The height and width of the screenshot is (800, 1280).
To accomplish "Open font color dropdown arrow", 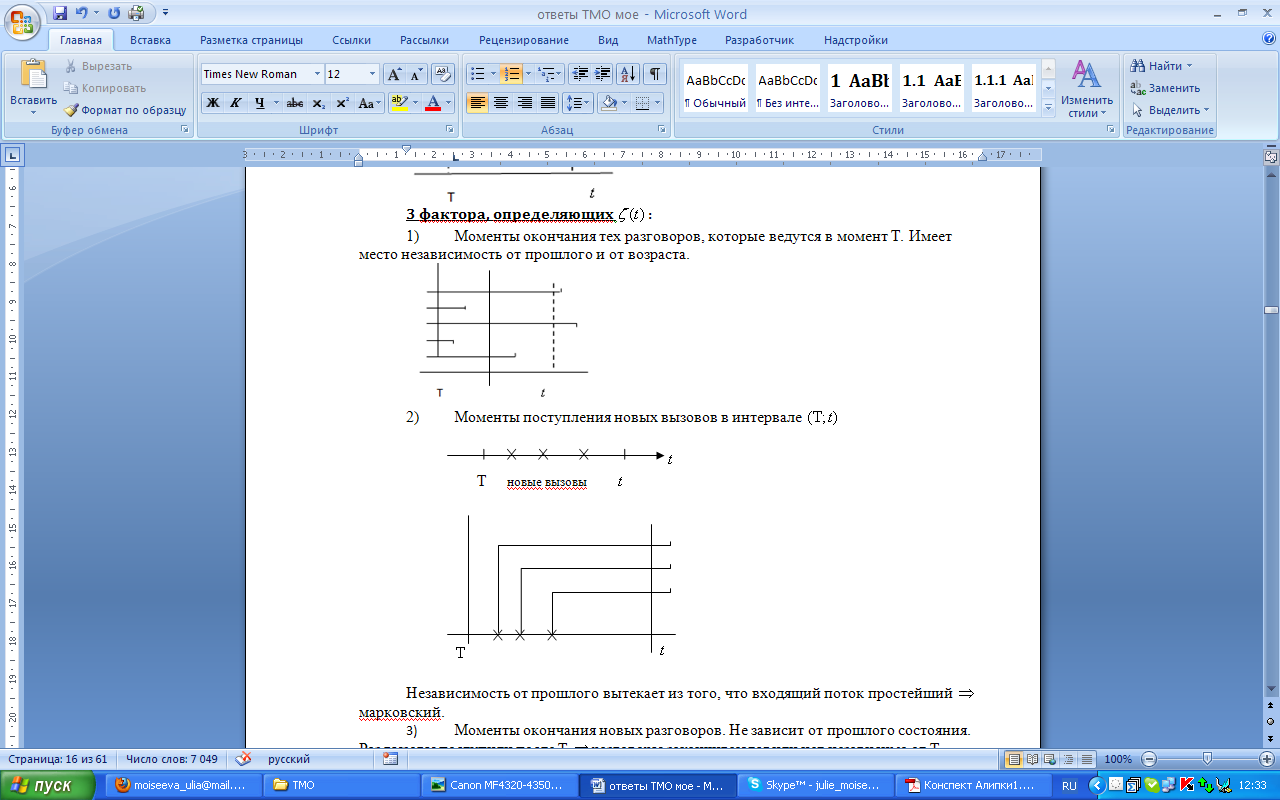I will pyautogui.click(x=449, y=103).
